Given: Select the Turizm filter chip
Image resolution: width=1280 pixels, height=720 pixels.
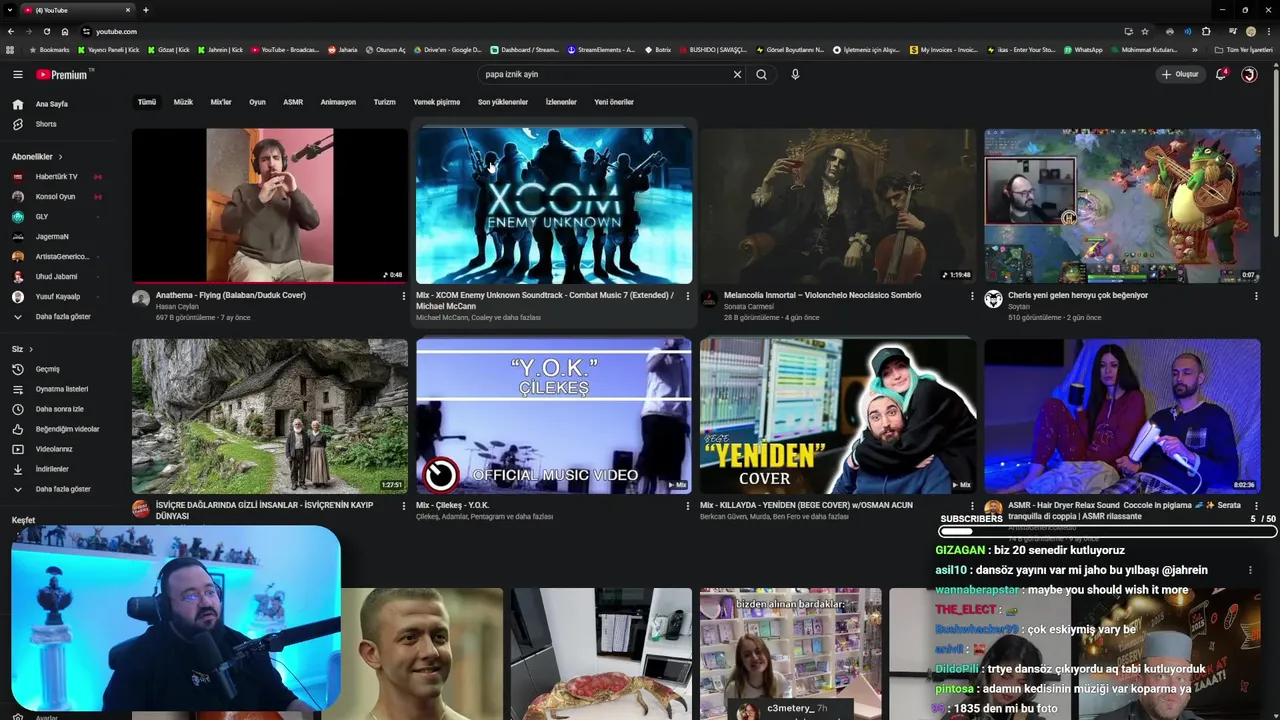Looking at the screenshot, I should tap(385, 102).
